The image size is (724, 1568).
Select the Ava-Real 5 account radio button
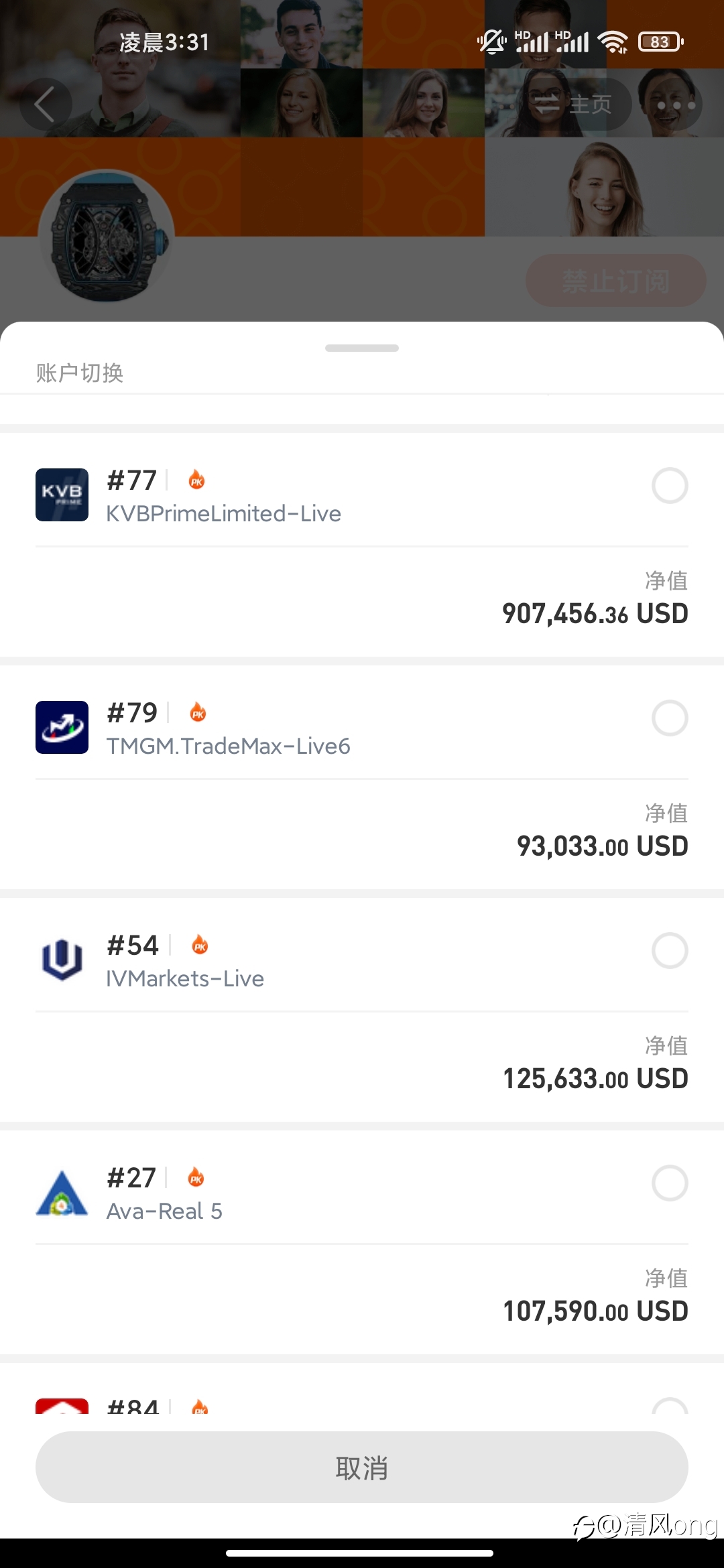coord(670,1183)
